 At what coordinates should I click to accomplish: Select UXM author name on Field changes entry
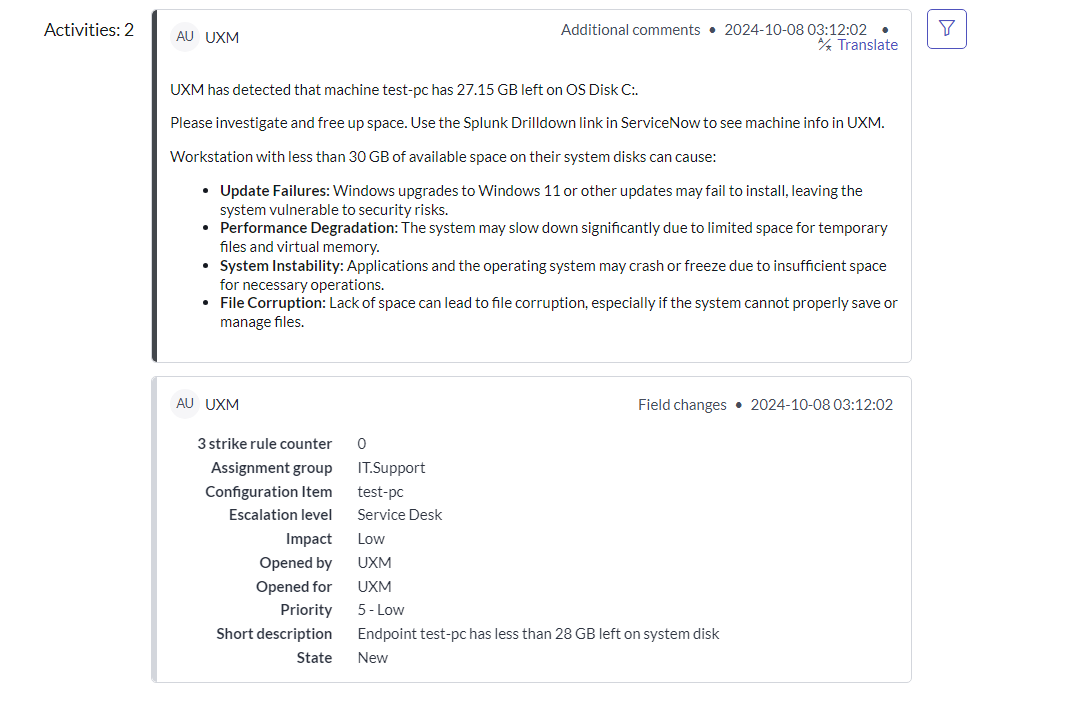(x=222, y=405)
